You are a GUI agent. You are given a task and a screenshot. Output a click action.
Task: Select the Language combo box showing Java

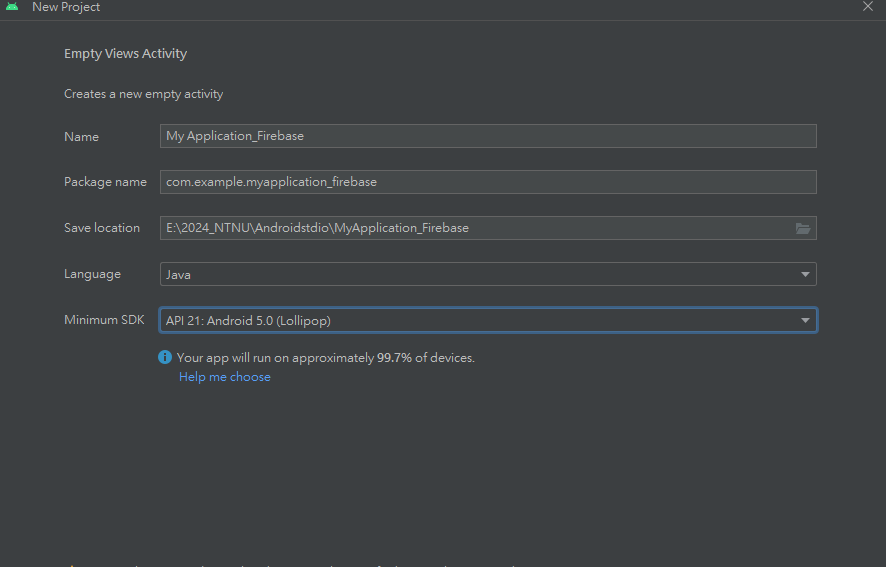click(x=480, y=274)
